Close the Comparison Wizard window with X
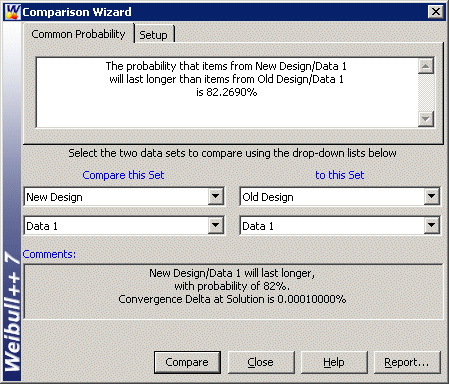The image size is (449, 384). click(x=436, y=12)
